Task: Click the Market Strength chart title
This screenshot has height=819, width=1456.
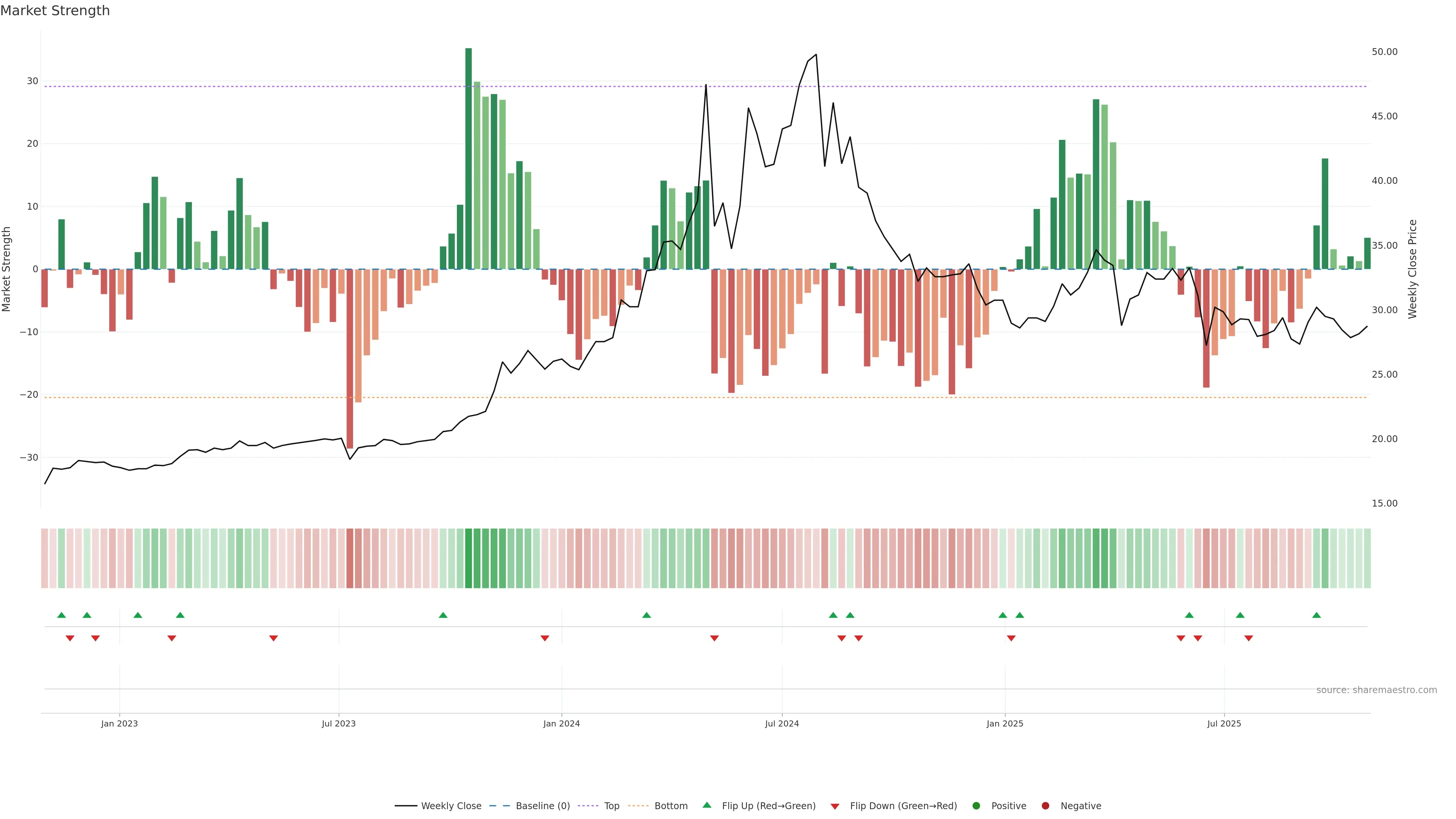Action: click(x=55, y=11)
